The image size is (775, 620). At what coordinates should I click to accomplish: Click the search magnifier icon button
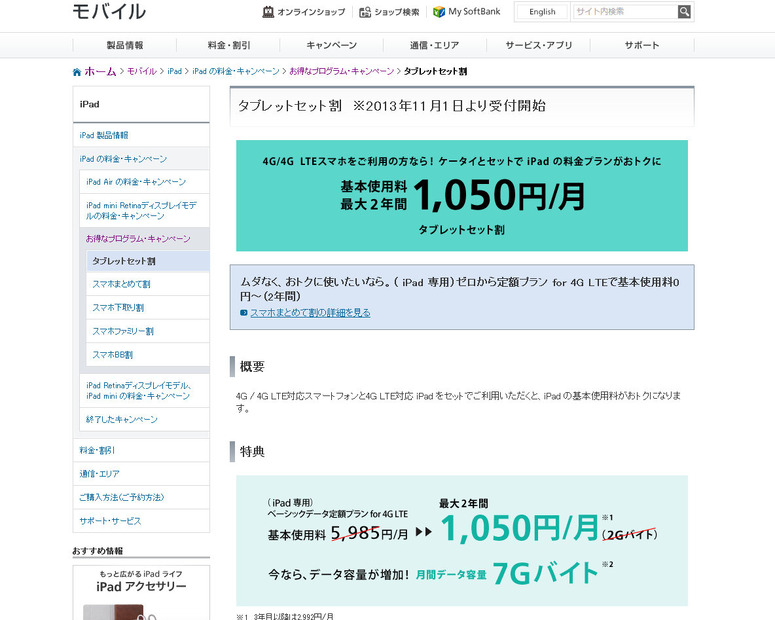pos(684,11)
